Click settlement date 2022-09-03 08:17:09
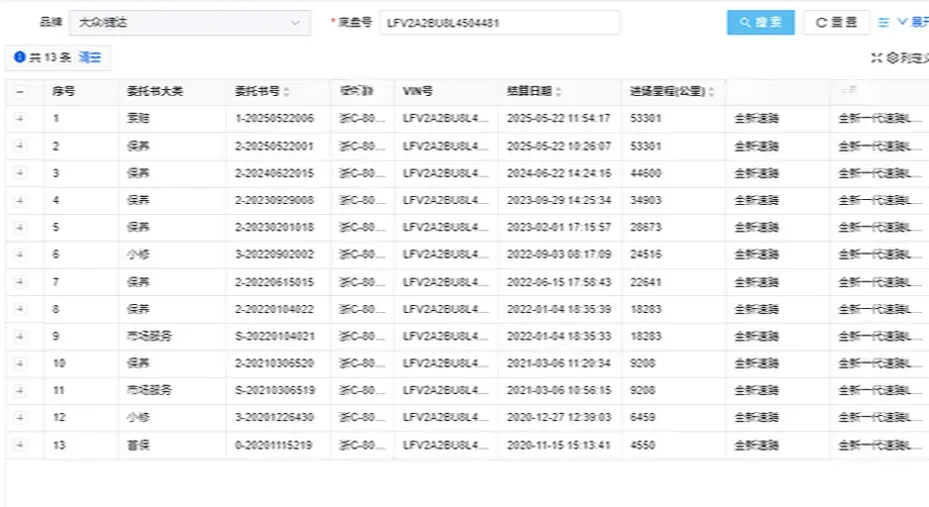929x507 pixels. [x=558, y=255]
